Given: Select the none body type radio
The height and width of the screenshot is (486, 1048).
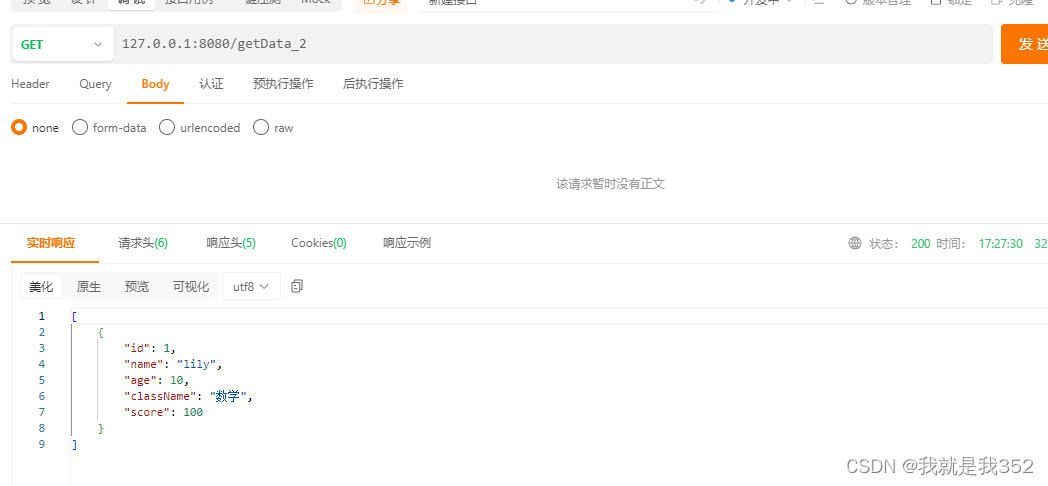Looking at the screenshot, I should pos(19,127).
